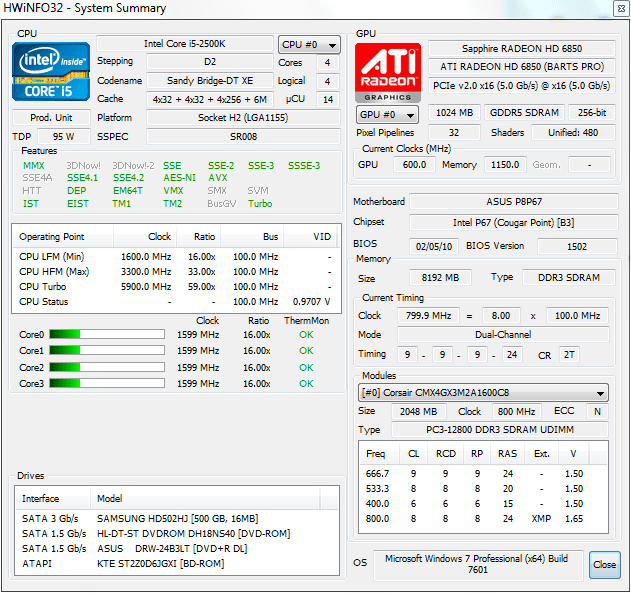Click the 2T command rate field
Viewport: 631px width, 593px height.
click(x=569, y=355)
